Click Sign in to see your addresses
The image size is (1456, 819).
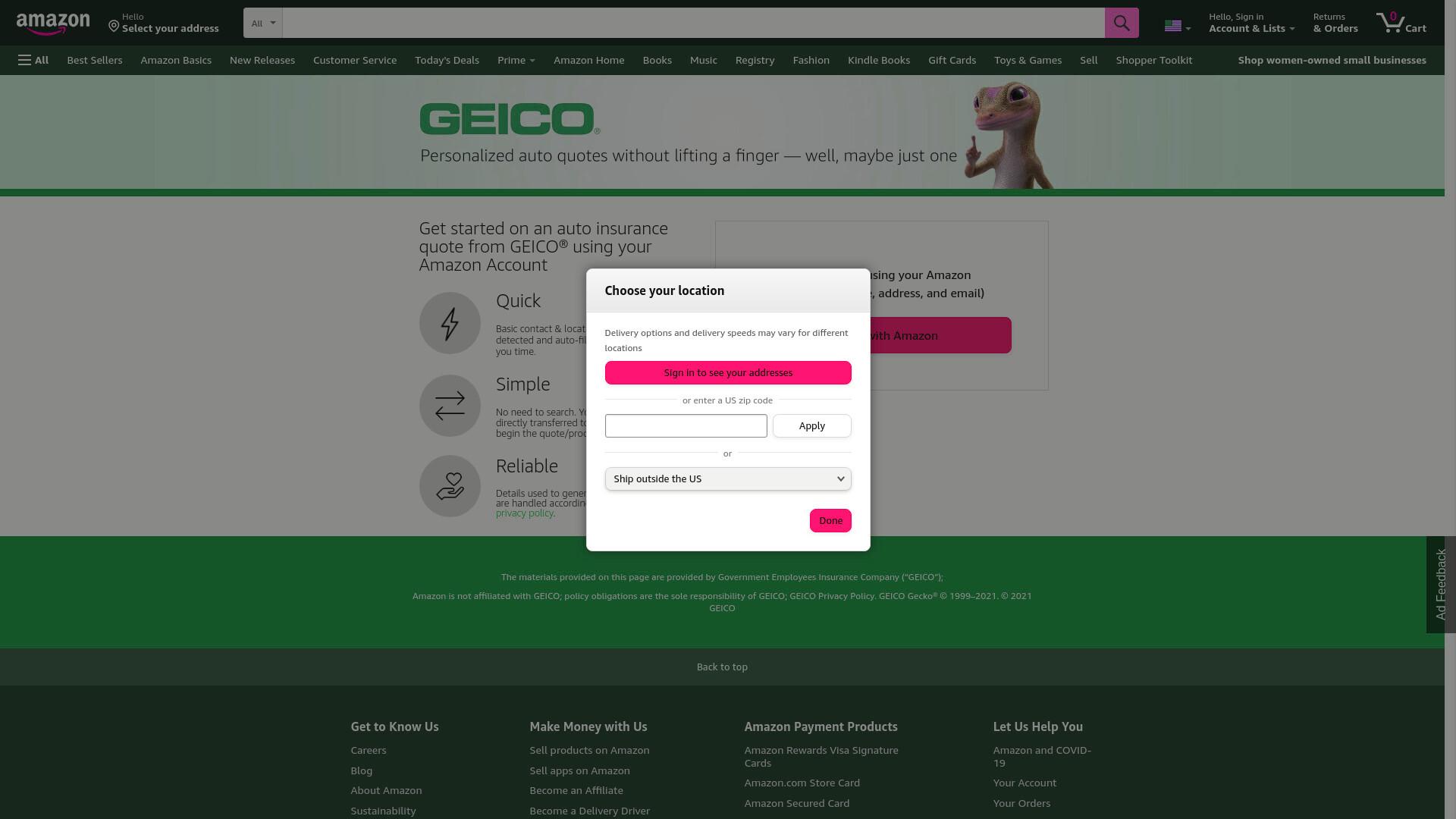[728, 372]
